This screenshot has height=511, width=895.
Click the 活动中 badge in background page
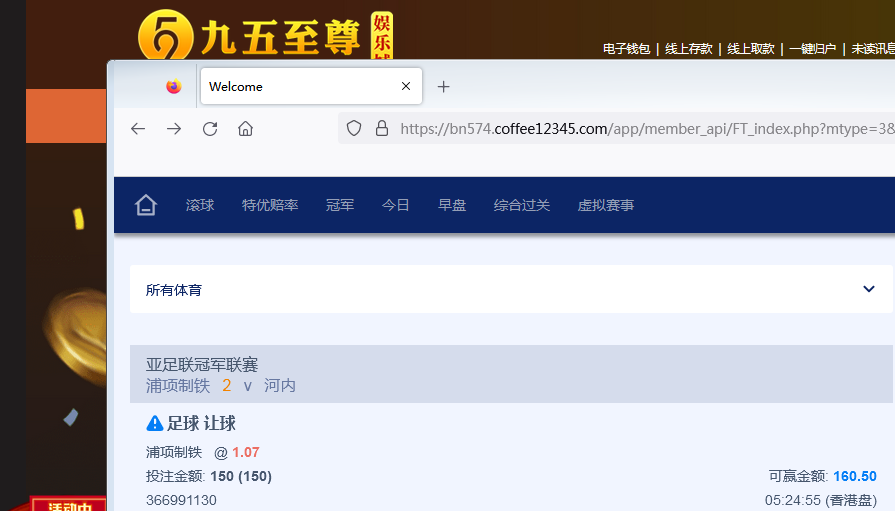tap(68, 505)
